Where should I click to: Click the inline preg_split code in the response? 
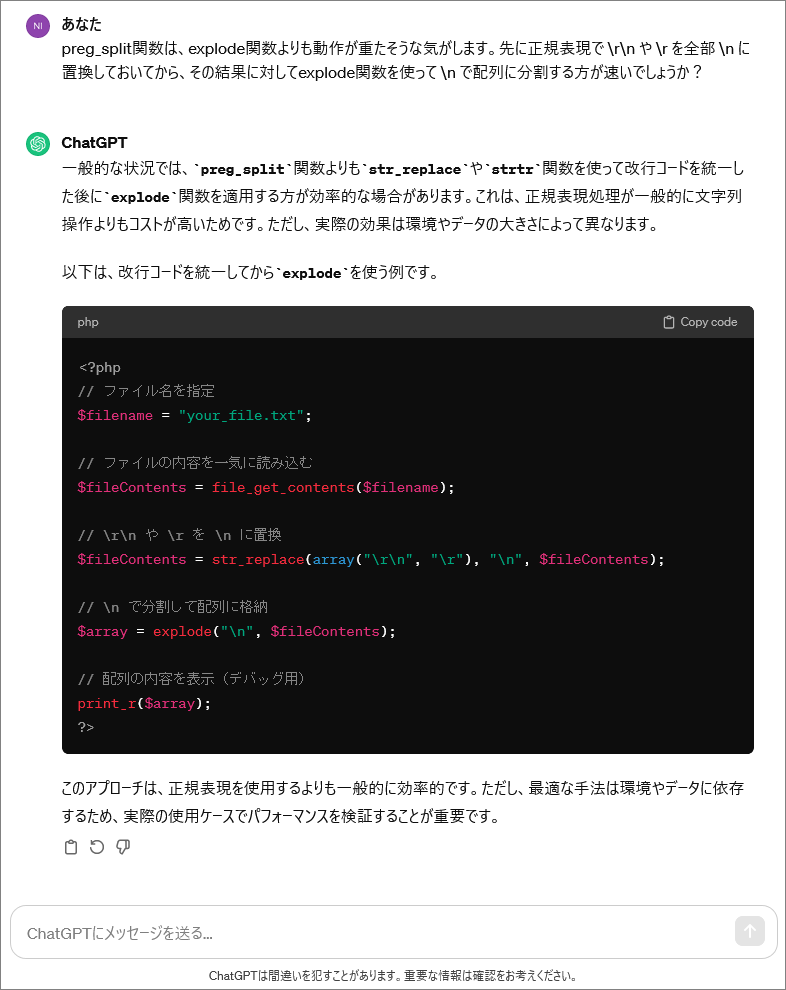[x=242, y=169]
